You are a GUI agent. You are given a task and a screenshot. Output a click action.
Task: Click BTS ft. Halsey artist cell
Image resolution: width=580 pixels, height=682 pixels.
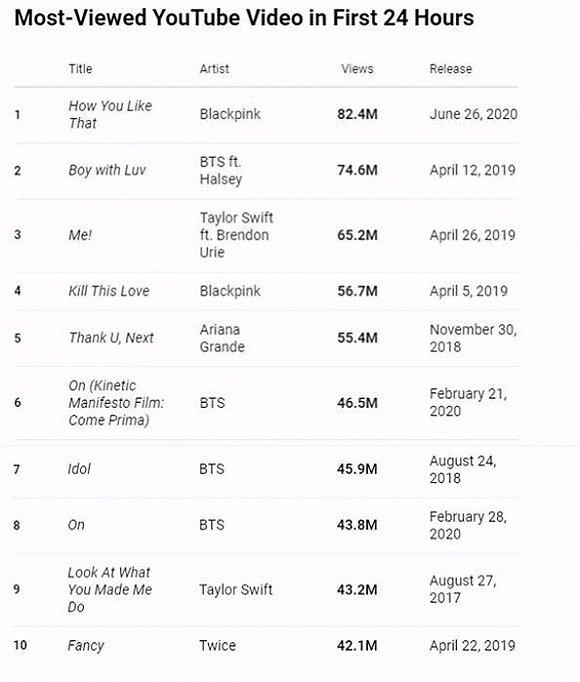tap(221, 170)
